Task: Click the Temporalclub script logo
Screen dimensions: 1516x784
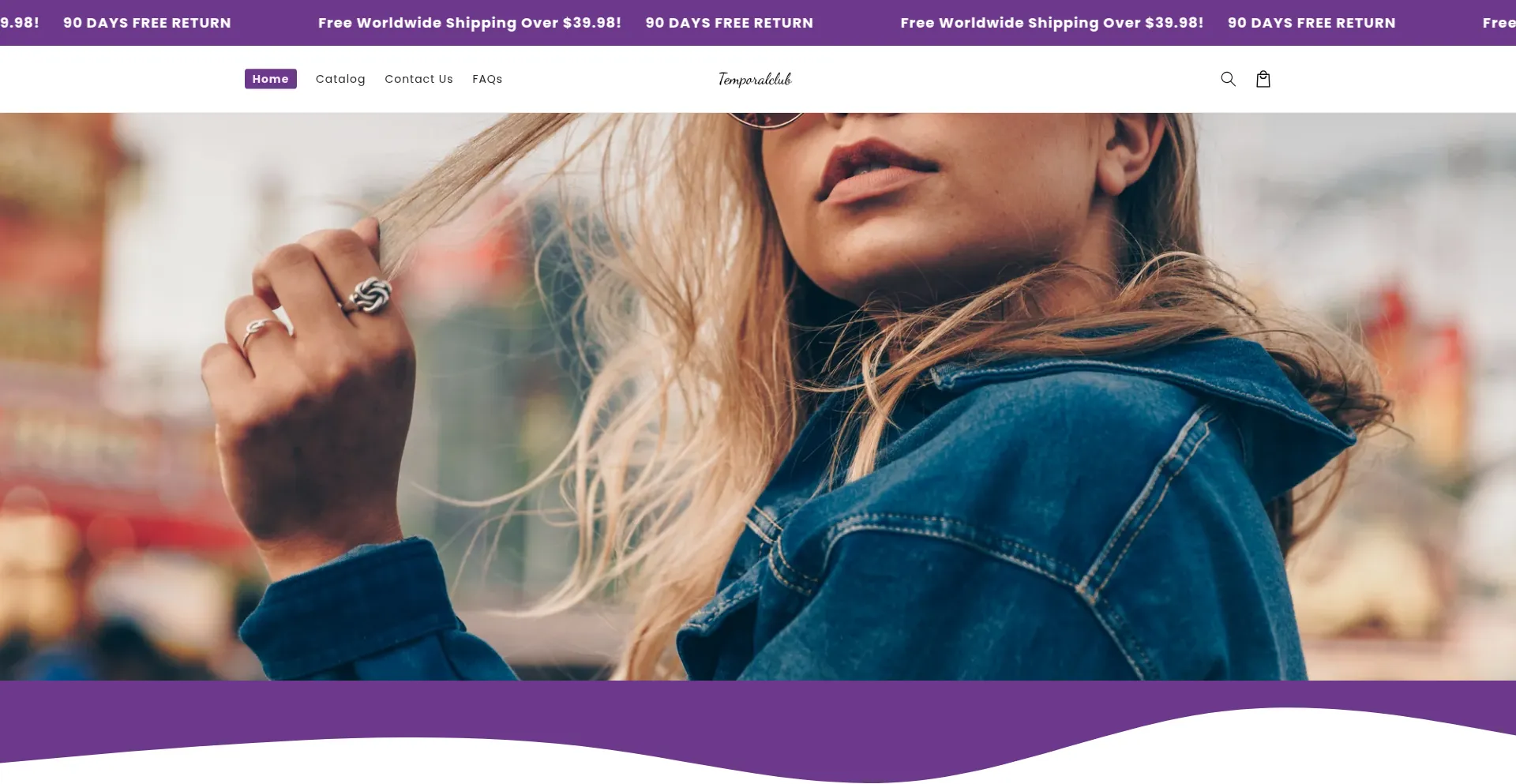Action: pos(755,79)
